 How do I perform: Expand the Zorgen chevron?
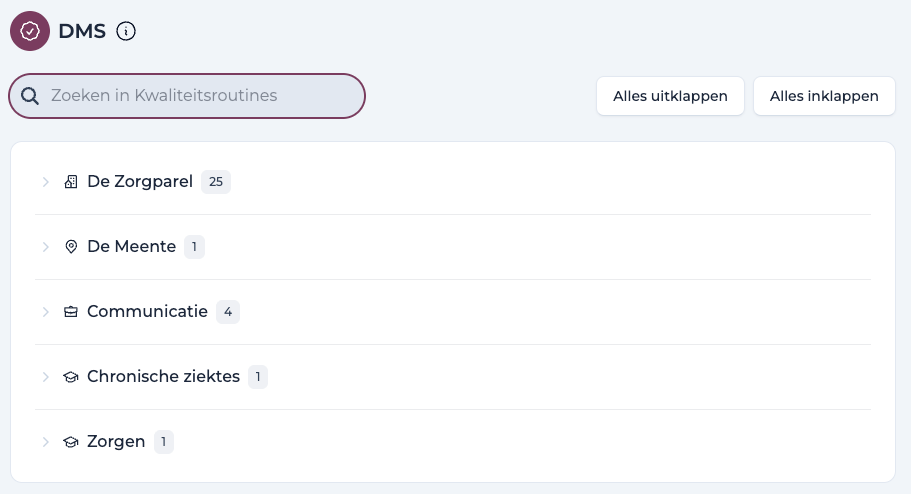46,442
